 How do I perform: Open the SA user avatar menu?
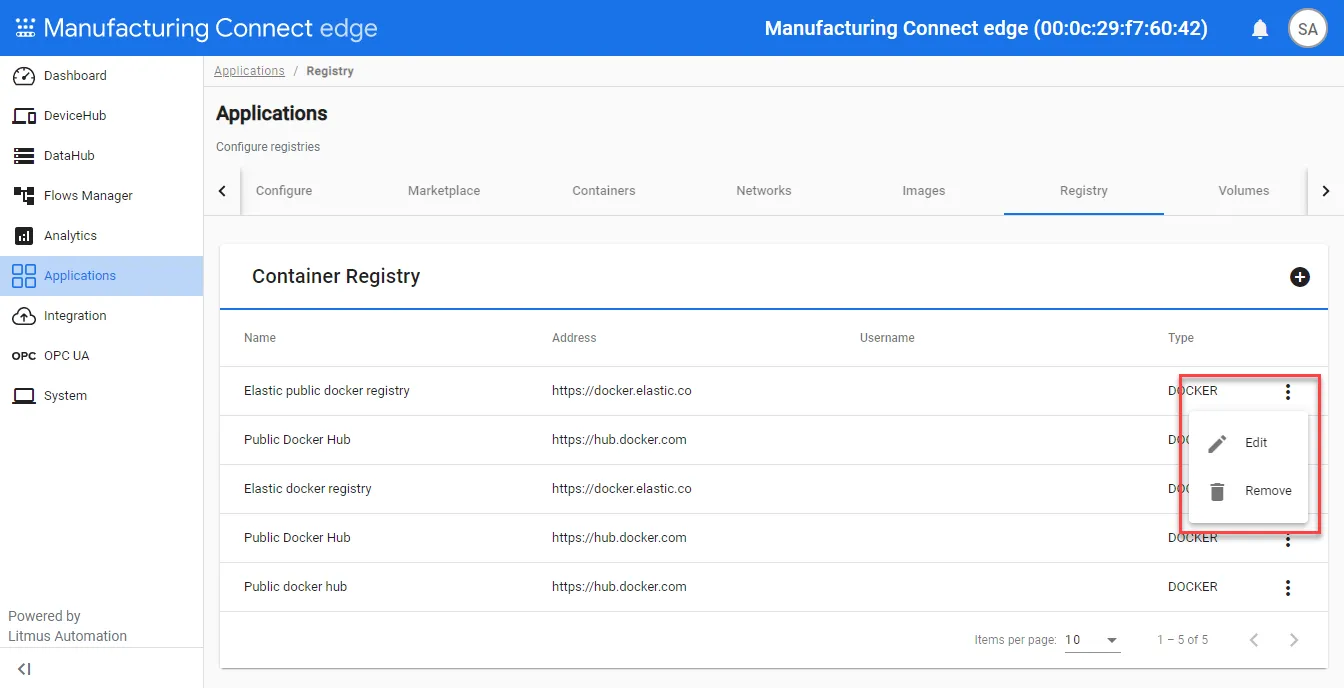click(x=1307, y=29)
